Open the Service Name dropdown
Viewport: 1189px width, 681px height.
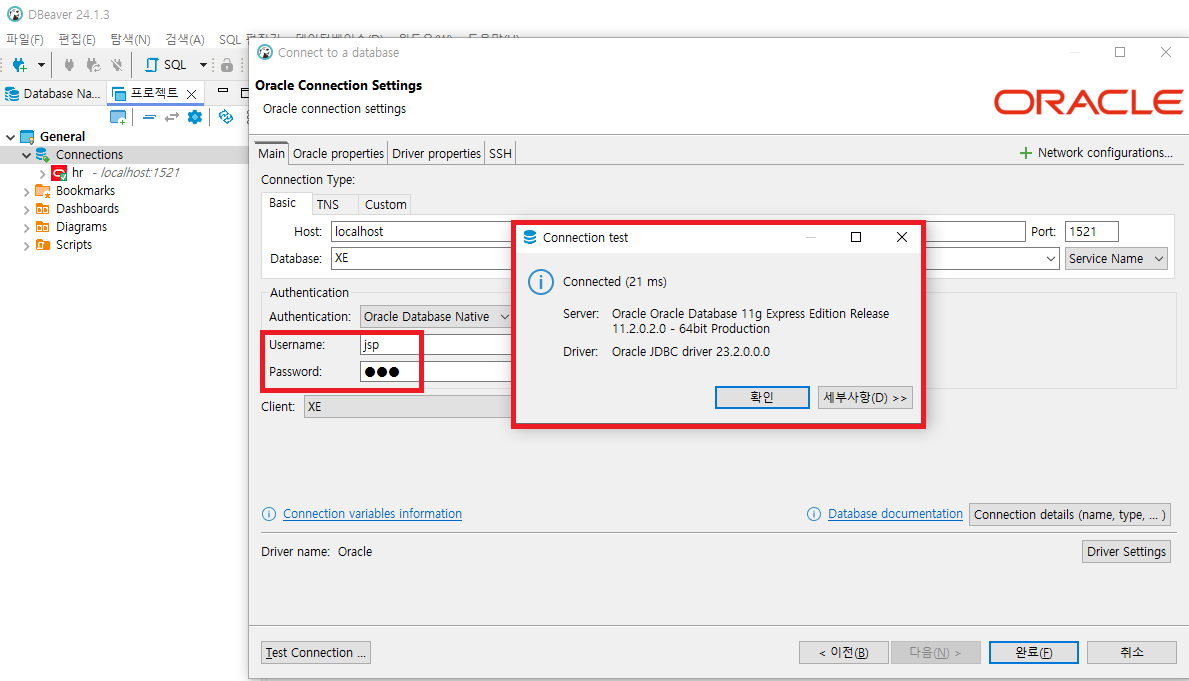(x=1115, y=259)
